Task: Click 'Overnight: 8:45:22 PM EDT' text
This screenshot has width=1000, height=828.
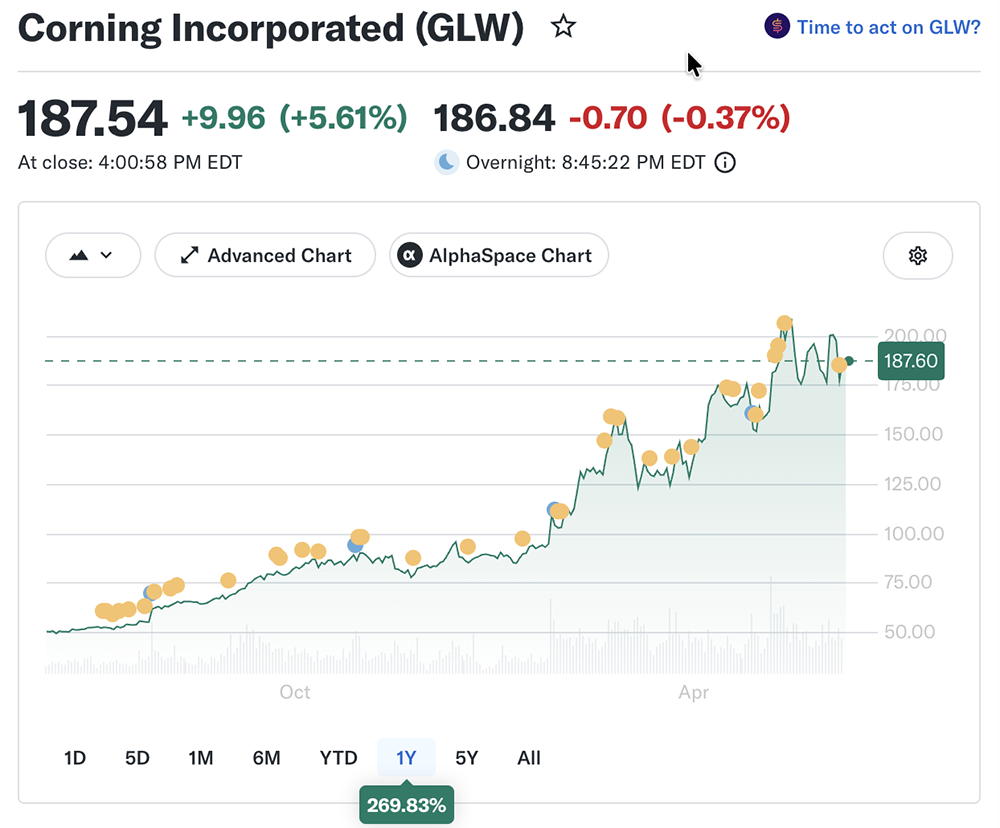Action: pyautogui.click(x=585, y=163)
